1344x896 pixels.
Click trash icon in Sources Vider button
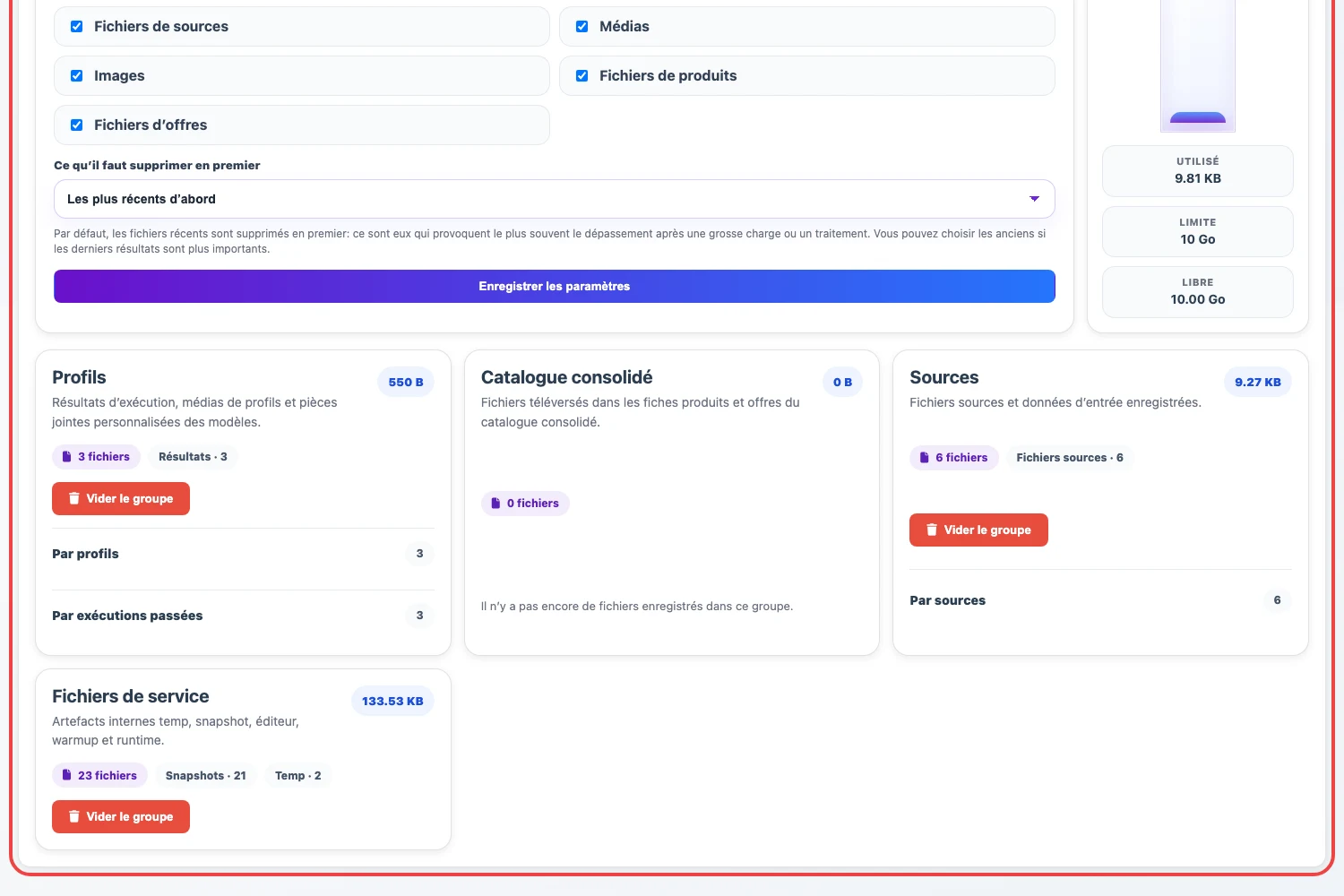click(x=932, y=530)
